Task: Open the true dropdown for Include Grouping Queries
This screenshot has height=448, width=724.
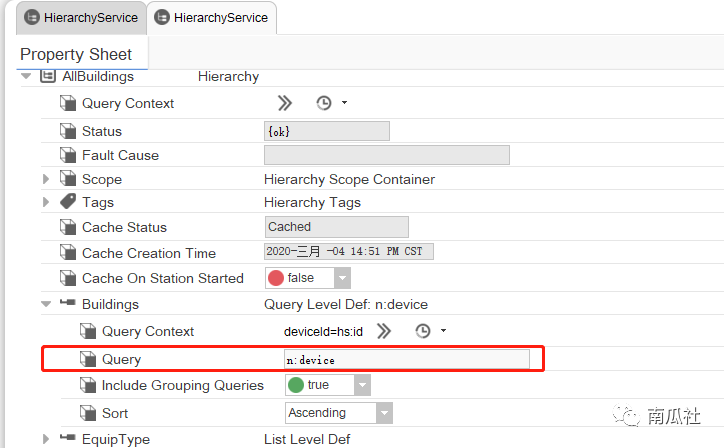Action: (362, 385)
